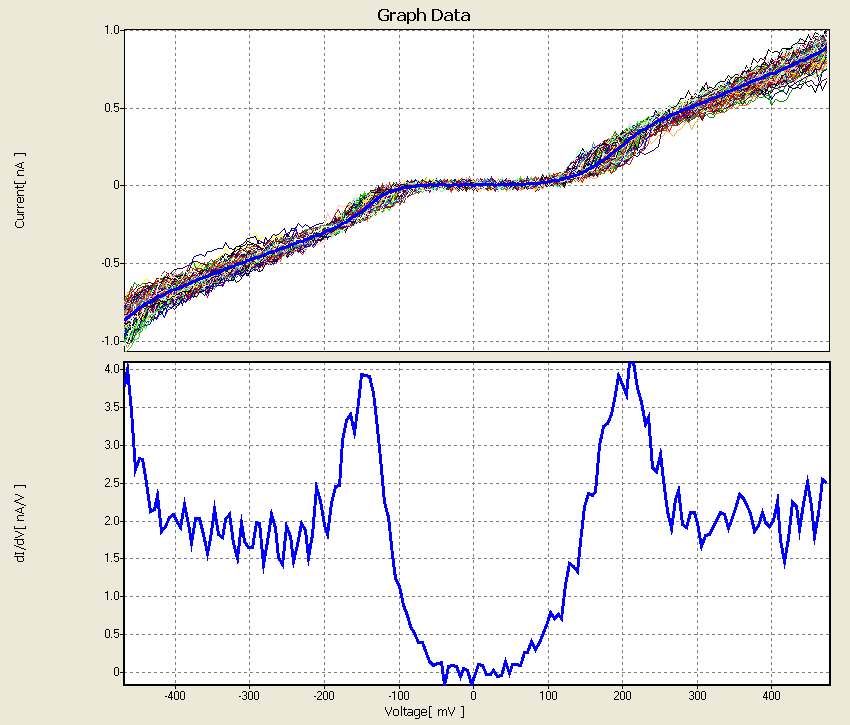
Task: Click the 0 tick on voltage axis
Action: 474,695
